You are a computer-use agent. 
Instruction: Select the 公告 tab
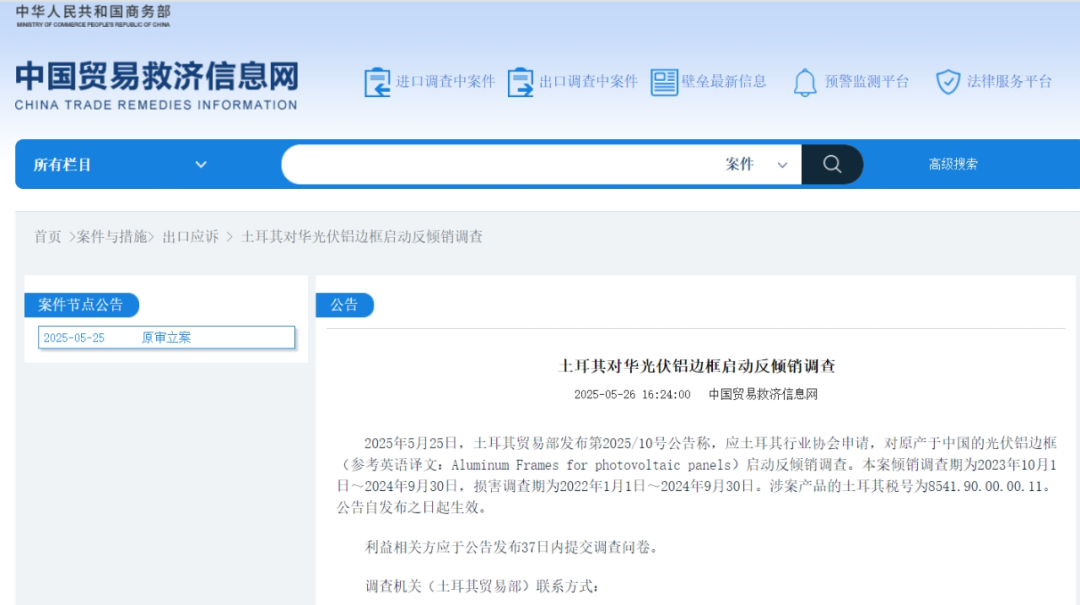tap(344, 305)
